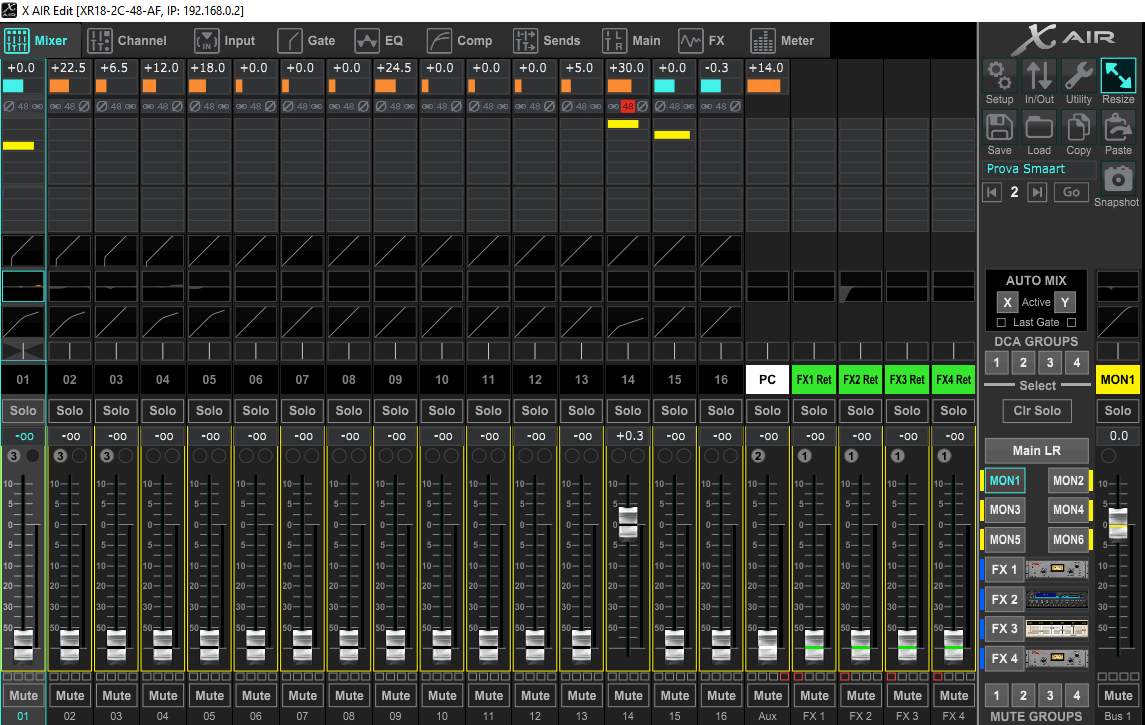
Task: Save the scene with Save icon
Action: [x=999, y=127]
